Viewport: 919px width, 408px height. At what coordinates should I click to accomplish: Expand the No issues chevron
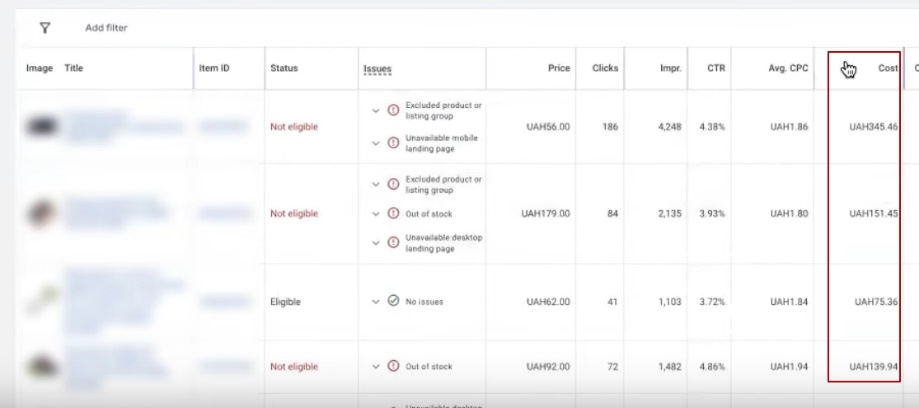tap(376, 301)
